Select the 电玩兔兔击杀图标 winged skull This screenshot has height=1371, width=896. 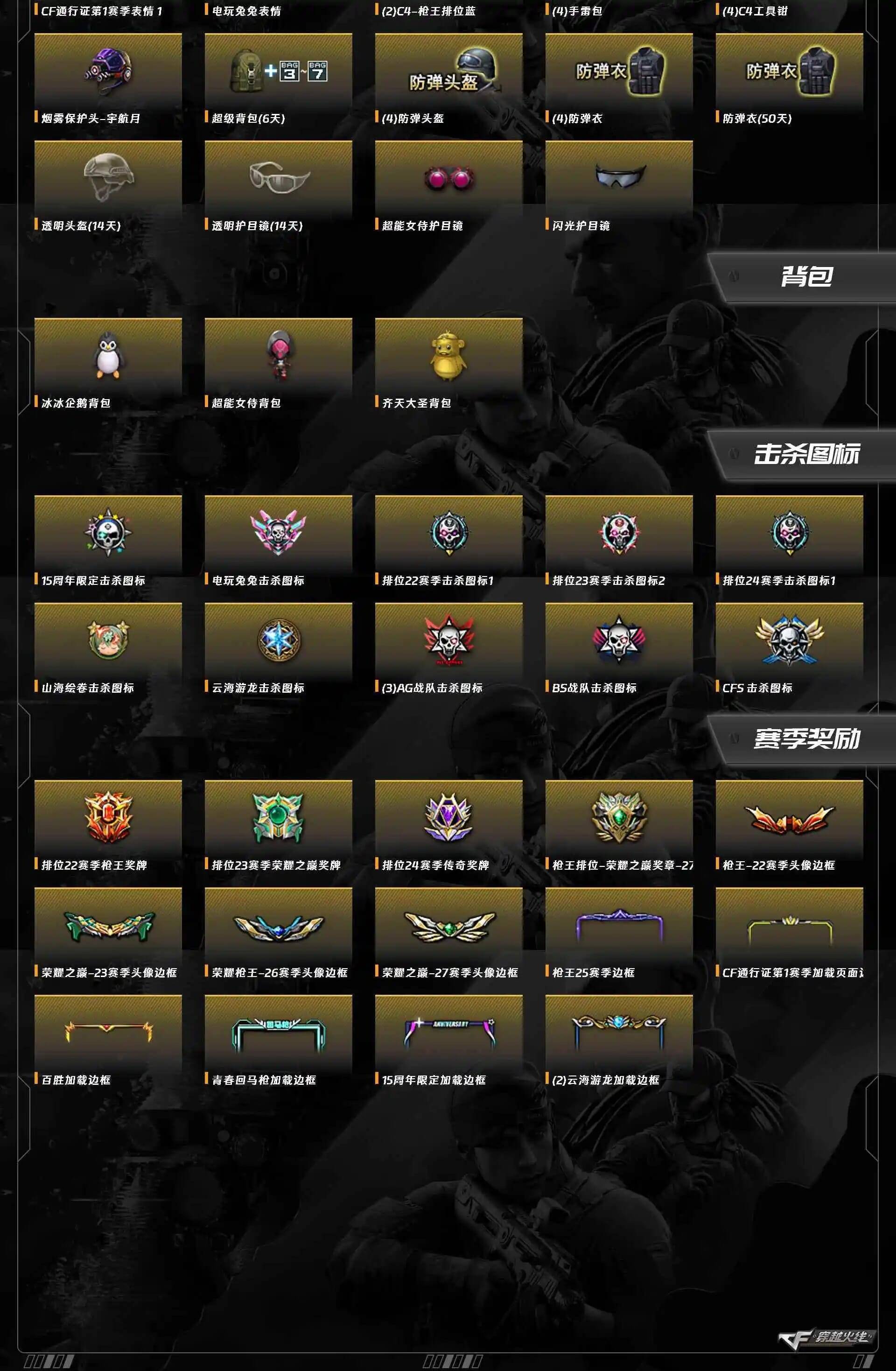278,532
